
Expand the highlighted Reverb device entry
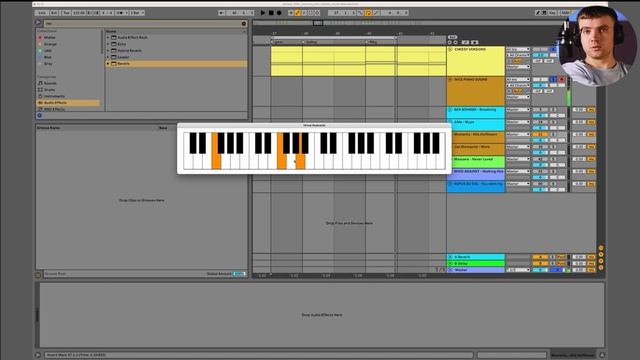tap(108, 64)
